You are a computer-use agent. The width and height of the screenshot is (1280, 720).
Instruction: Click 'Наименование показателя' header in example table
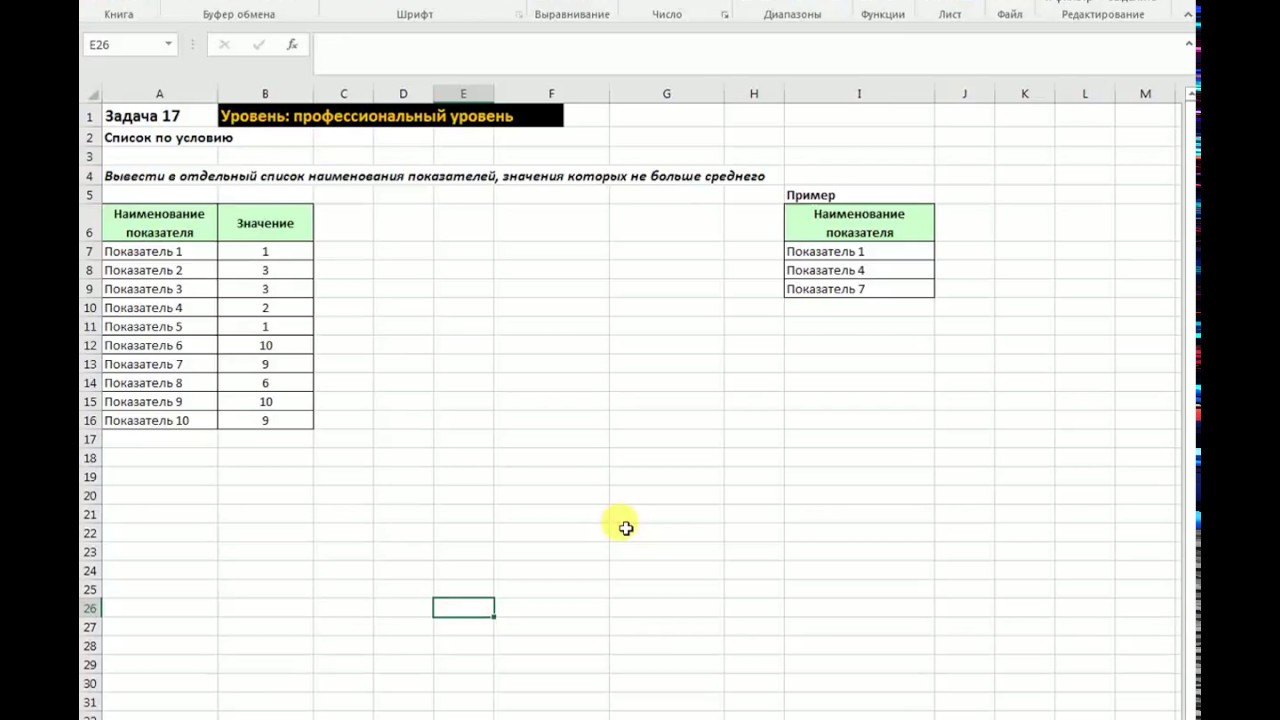pyautogui.click(x=859, y=223)
